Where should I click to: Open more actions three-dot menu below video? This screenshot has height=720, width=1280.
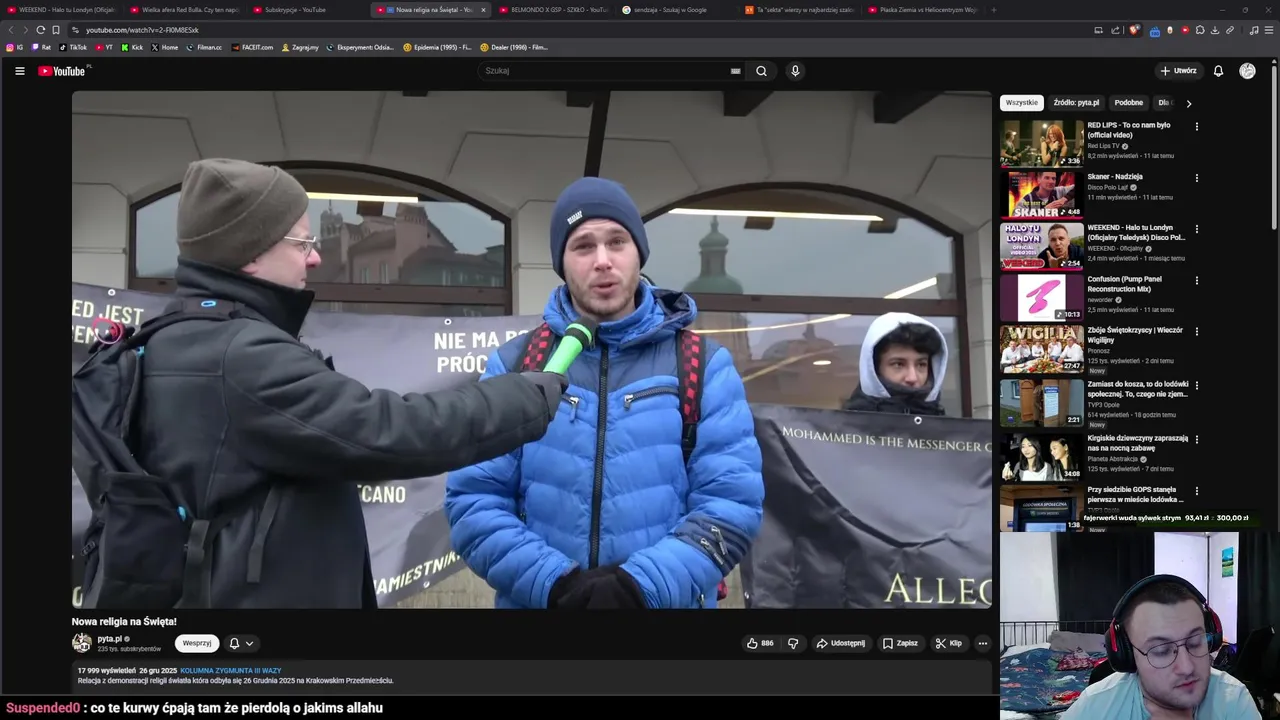coord(983,643)
